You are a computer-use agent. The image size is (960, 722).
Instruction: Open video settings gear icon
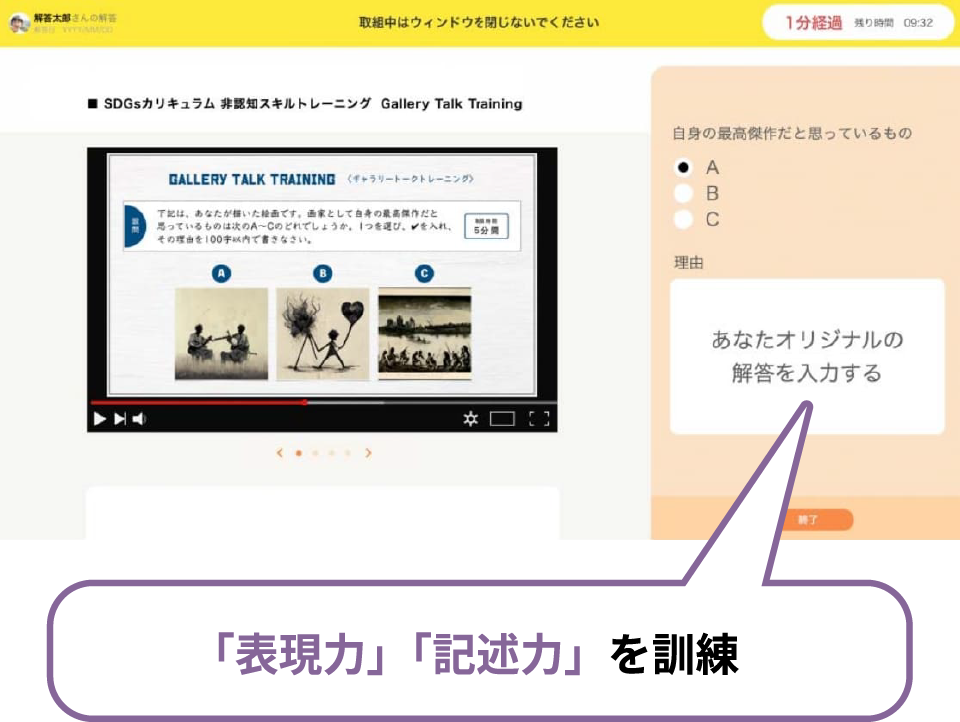(x=471, y=419)
